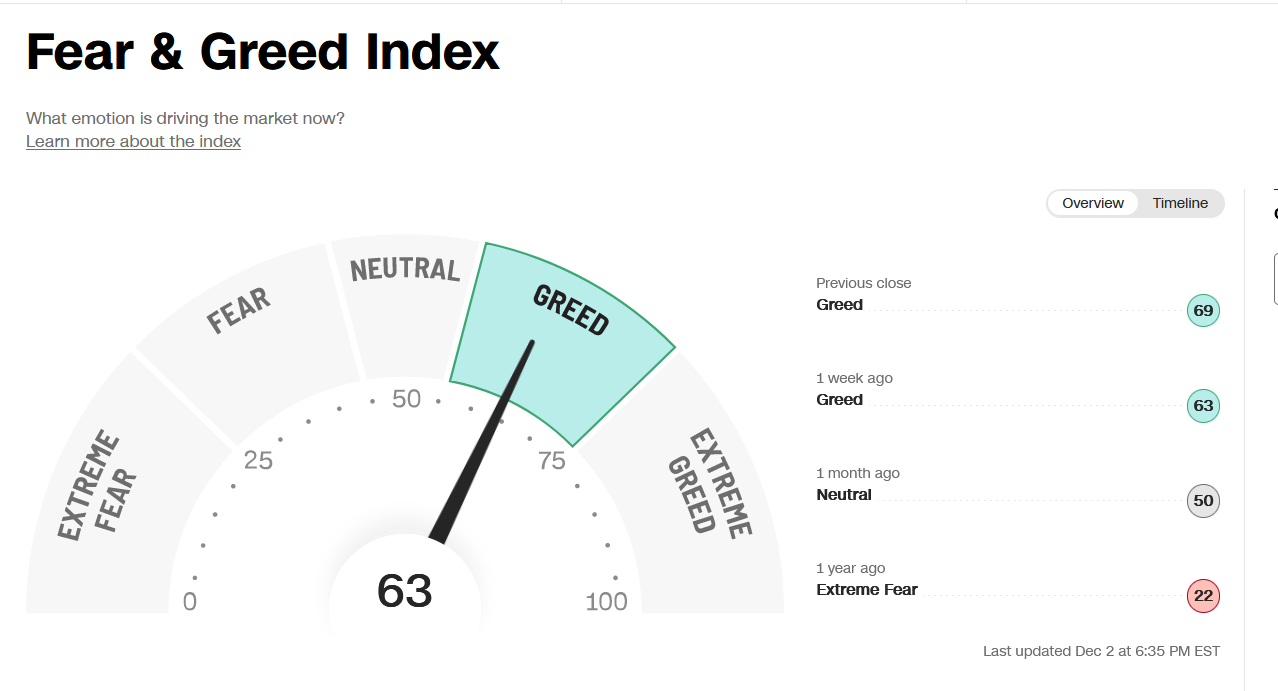Viewport: 1278px width, 691px height.
Task: Open the 'Learn more about the index' link
Action: coord(133,141)
